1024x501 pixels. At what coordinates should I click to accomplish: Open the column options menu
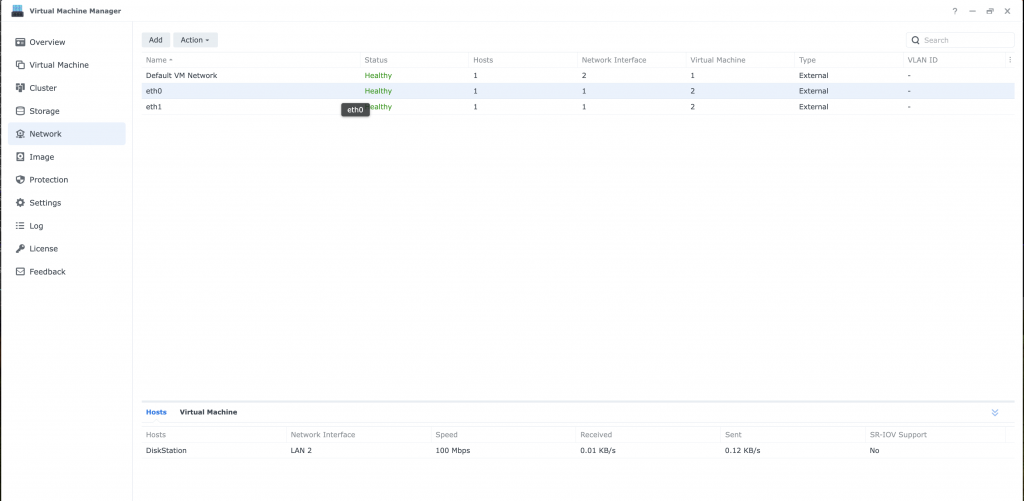pos(1010,60)
